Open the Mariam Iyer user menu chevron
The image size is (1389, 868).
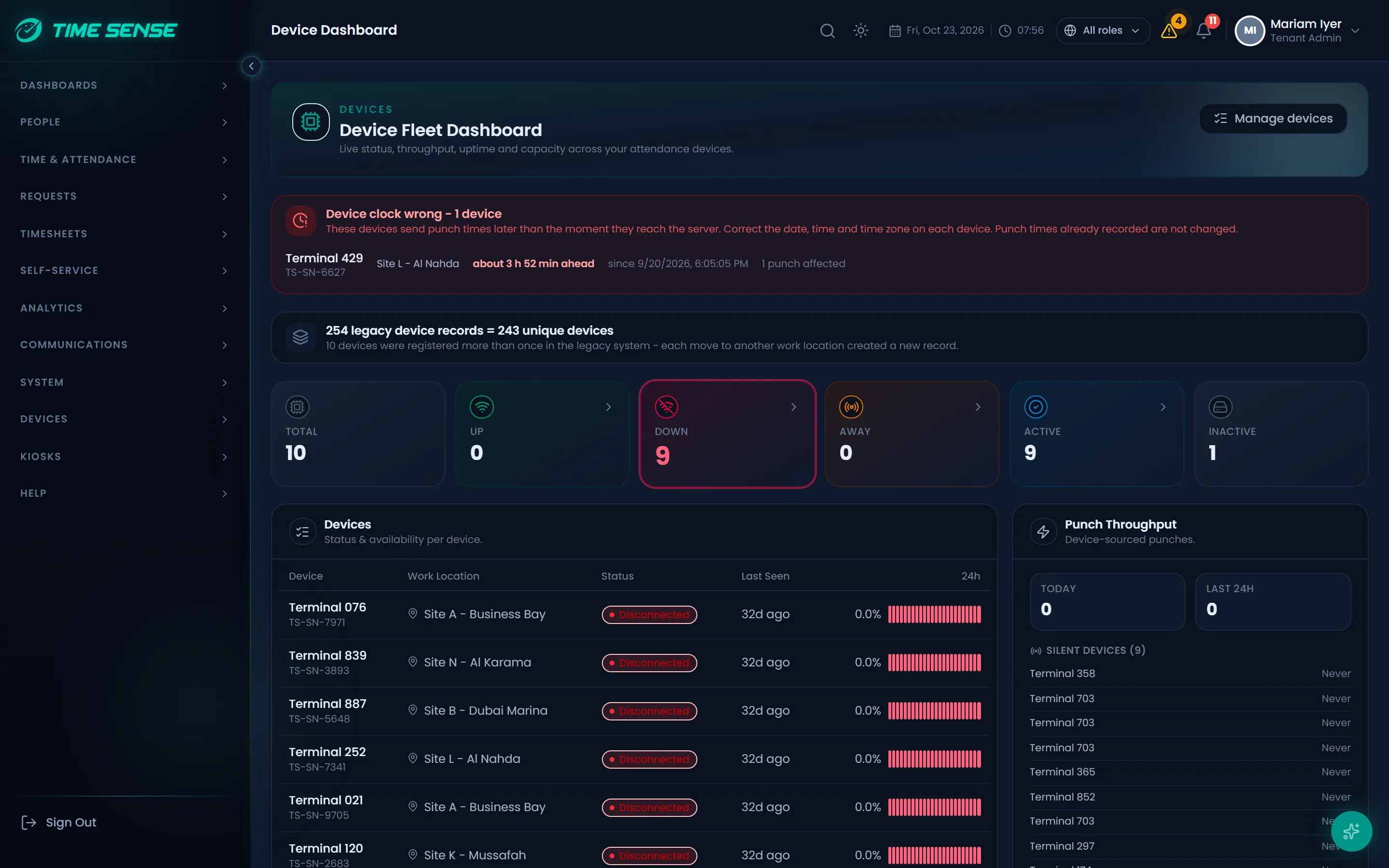click(1355, 31)
